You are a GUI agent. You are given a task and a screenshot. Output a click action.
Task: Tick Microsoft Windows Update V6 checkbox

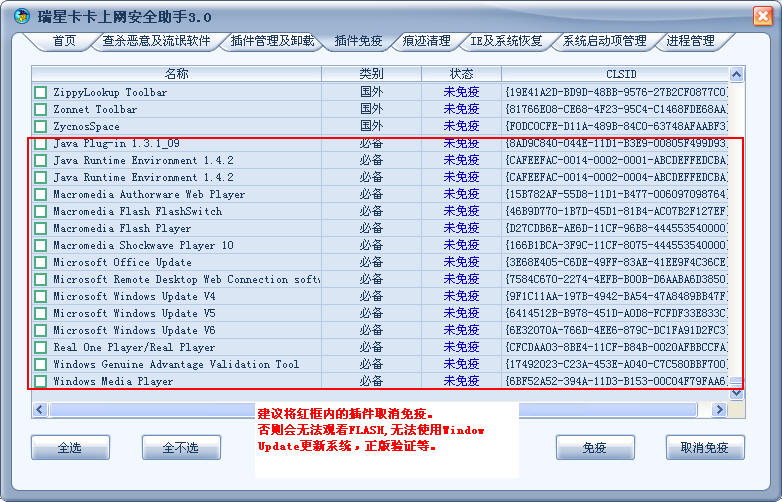coord(40,330)
